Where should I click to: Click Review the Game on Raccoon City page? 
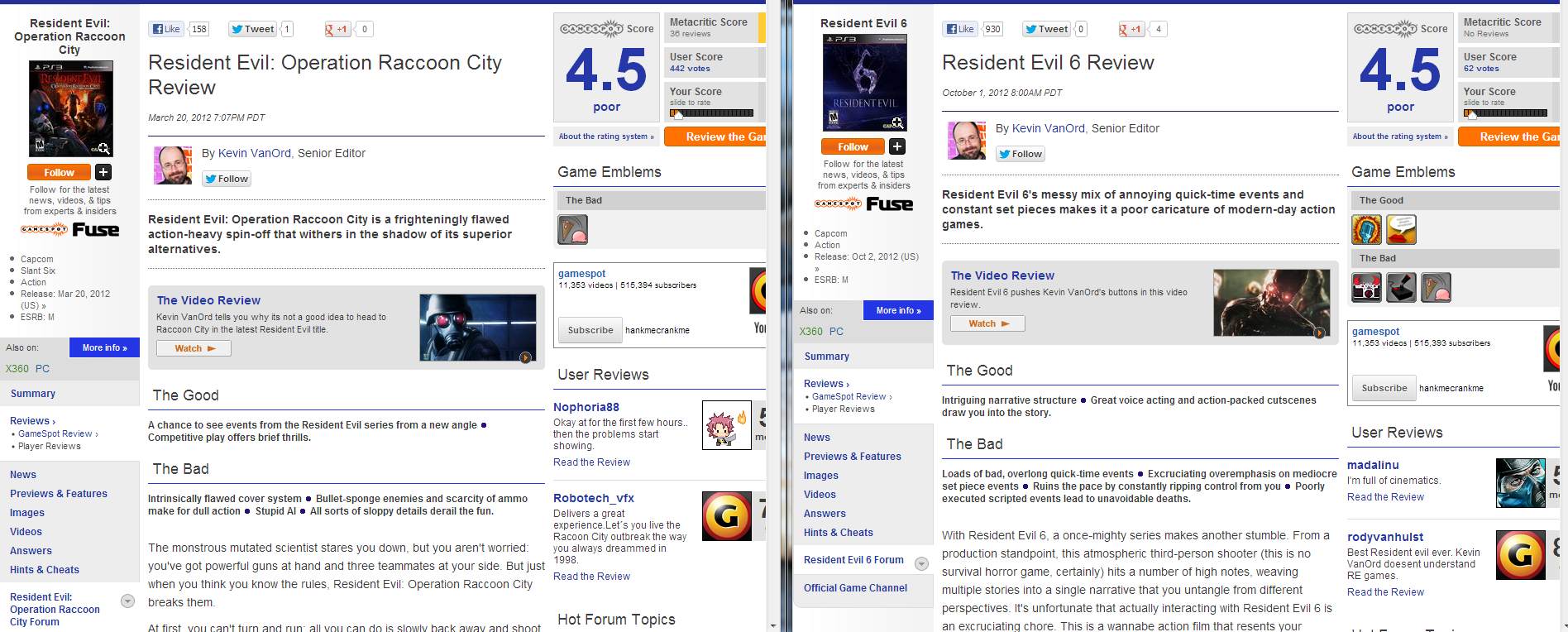715,136
